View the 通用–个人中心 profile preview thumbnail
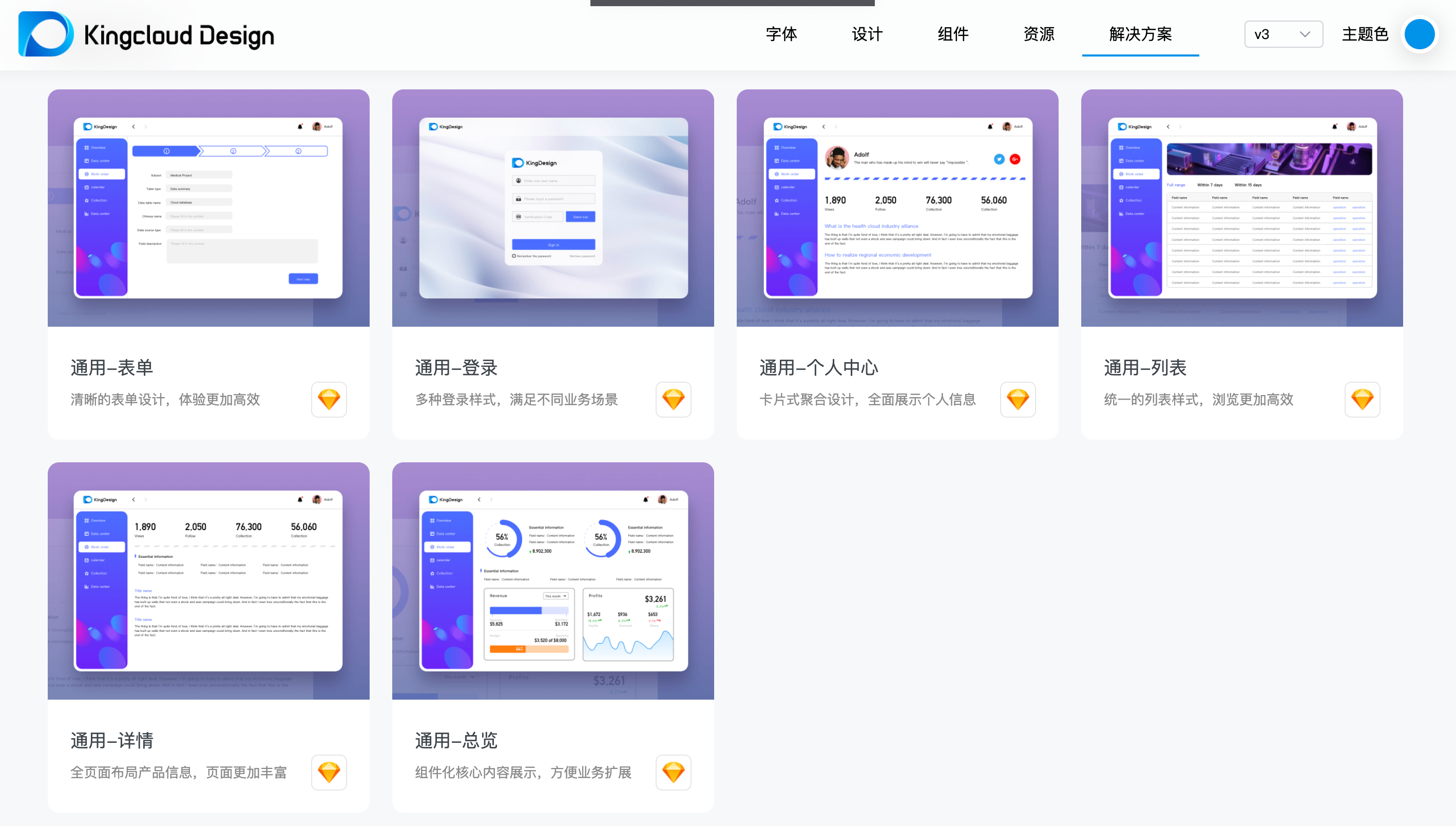Viewport: 1456px width, 826px height. coord(897,208)
